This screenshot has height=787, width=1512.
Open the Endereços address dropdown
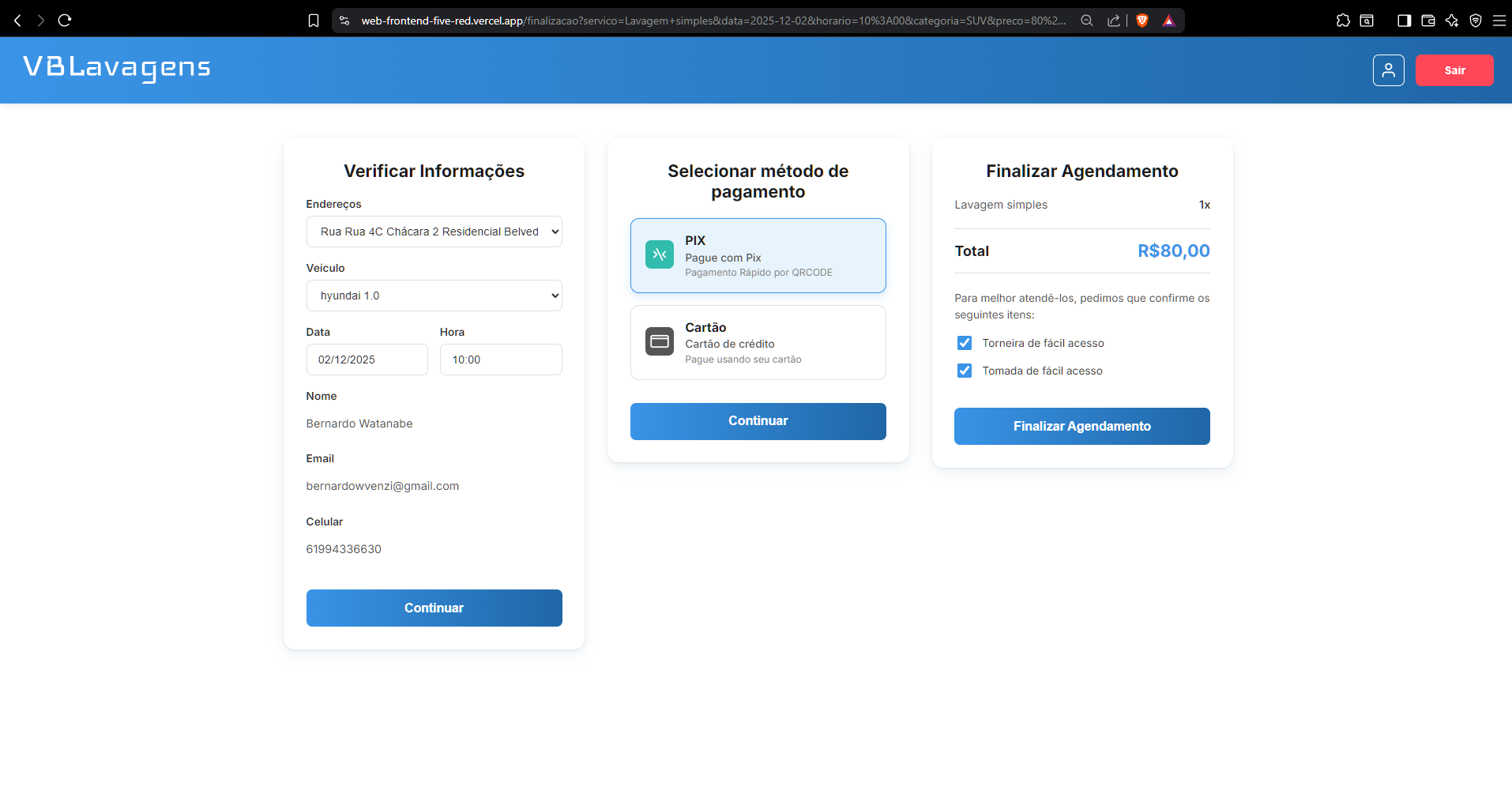434,231
